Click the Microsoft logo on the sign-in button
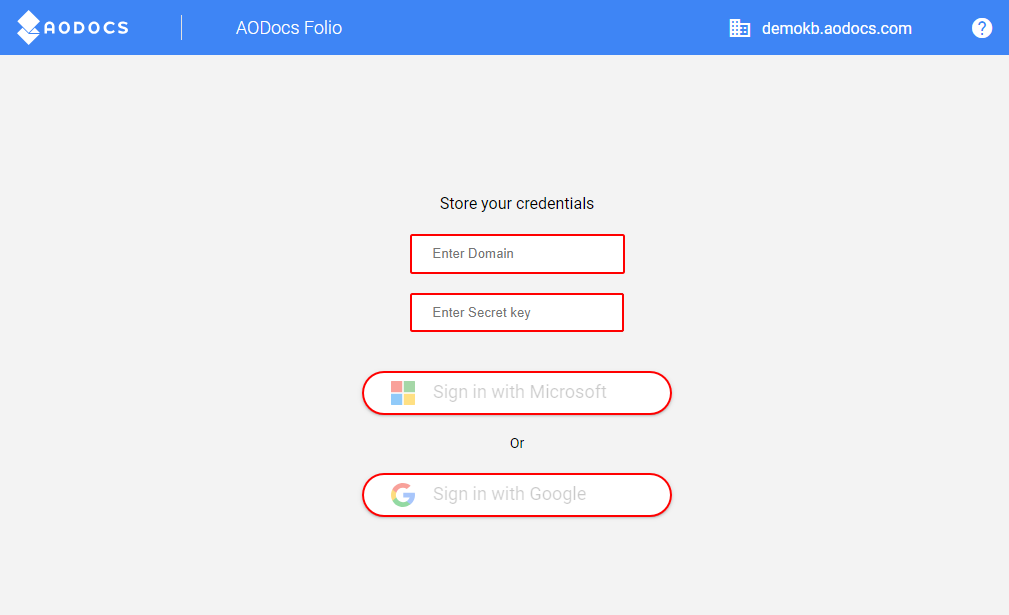Image resolution: width=1009 pixels, height=615 pixels. [x=401, y=392]
